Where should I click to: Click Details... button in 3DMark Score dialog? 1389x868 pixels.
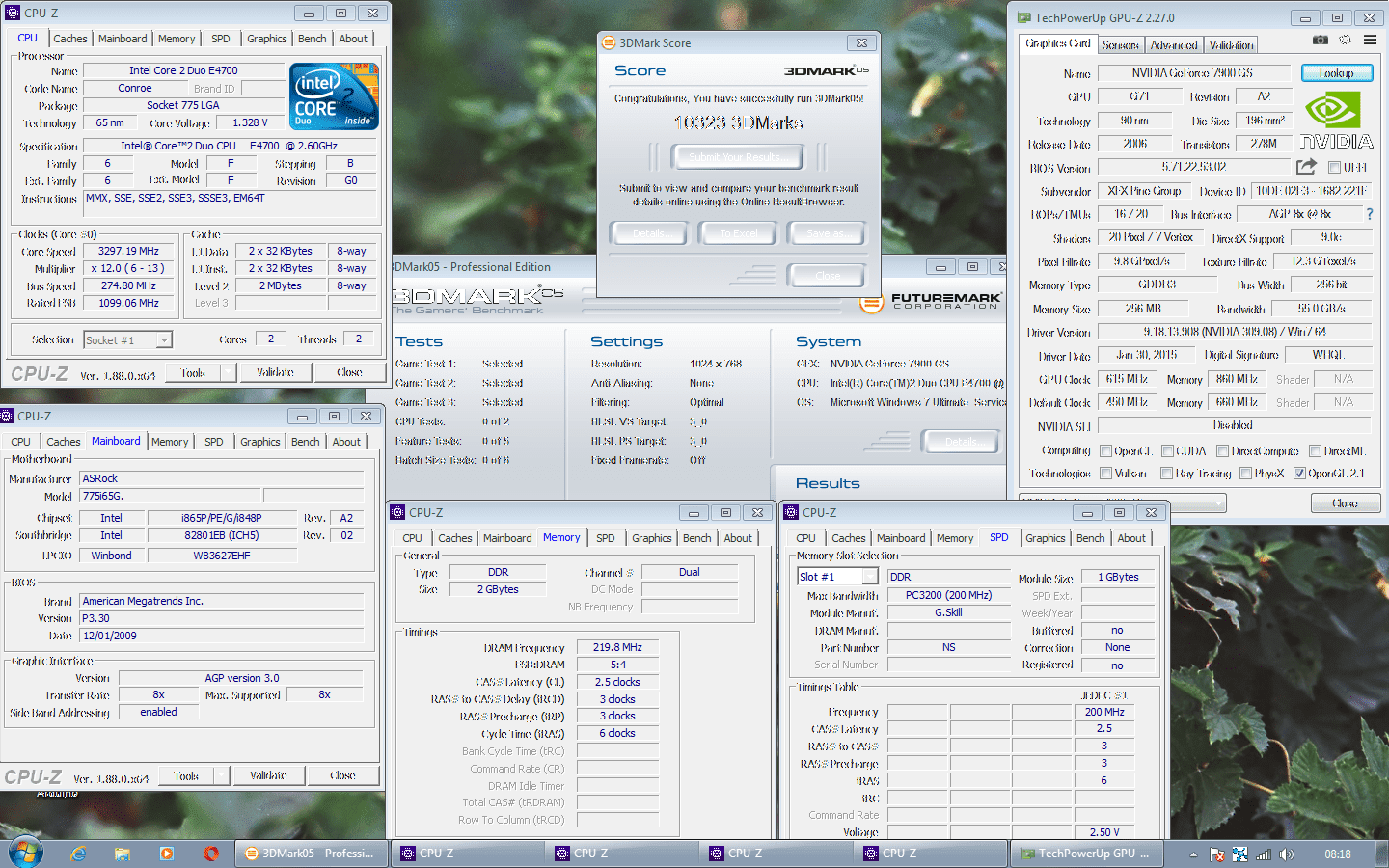(x=650, y=233)
